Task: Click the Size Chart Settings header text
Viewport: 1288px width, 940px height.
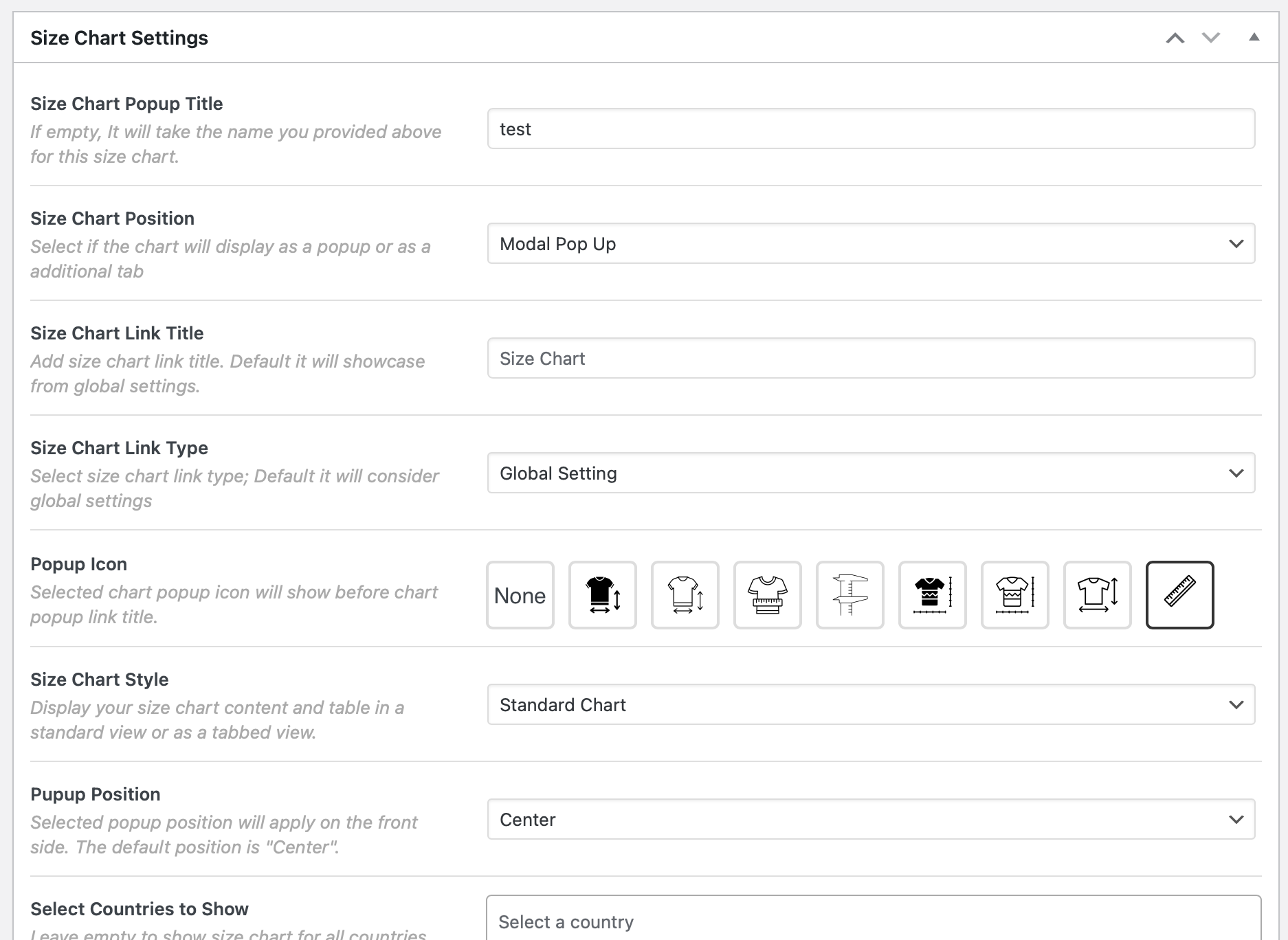Action: (119, 38)
